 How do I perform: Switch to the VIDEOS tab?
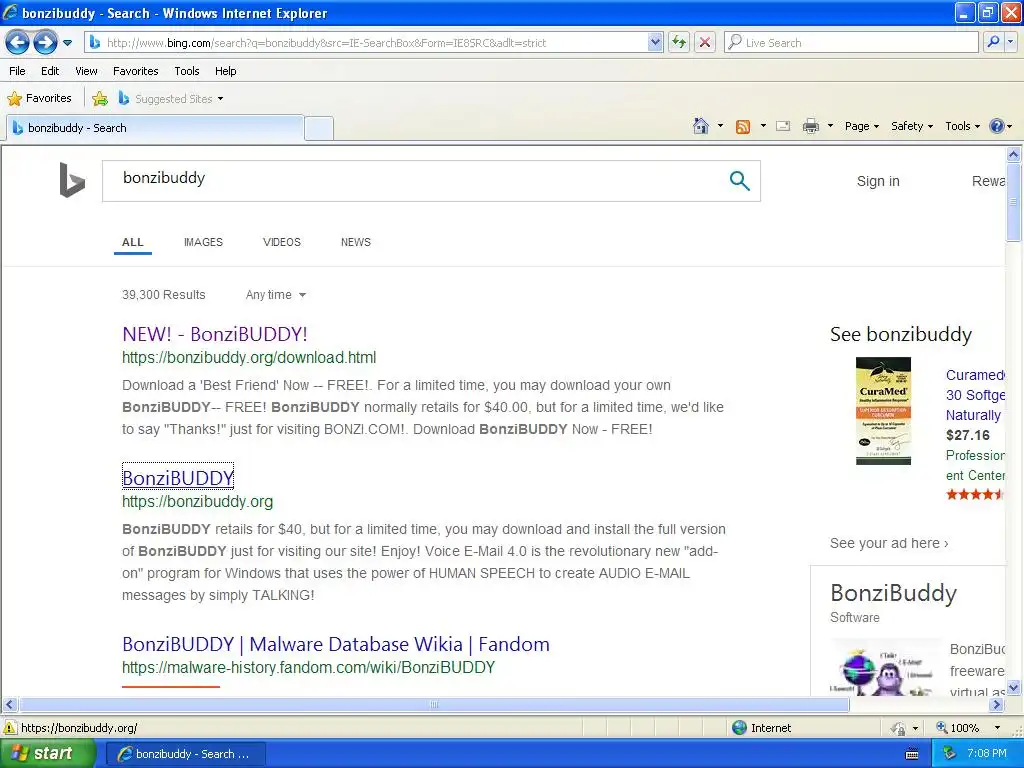coord(281,242)
